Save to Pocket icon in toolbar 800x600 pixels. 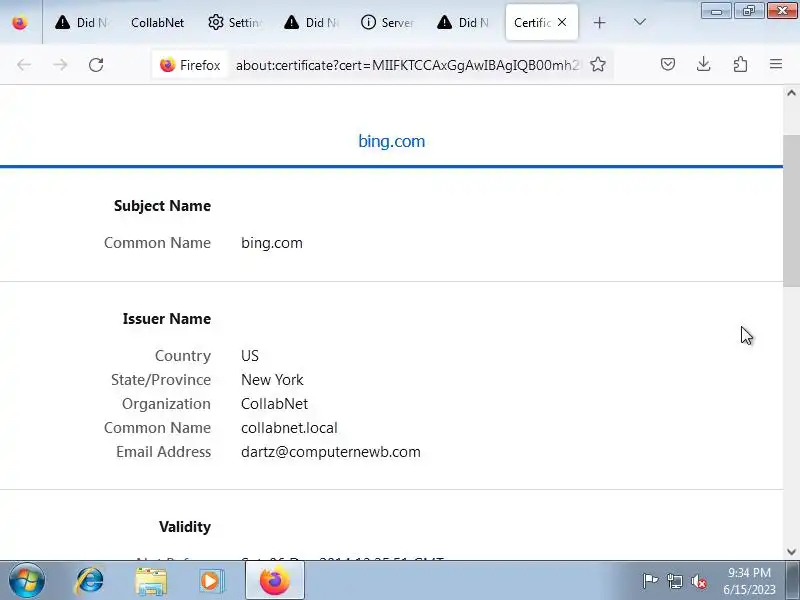[668, 64]
